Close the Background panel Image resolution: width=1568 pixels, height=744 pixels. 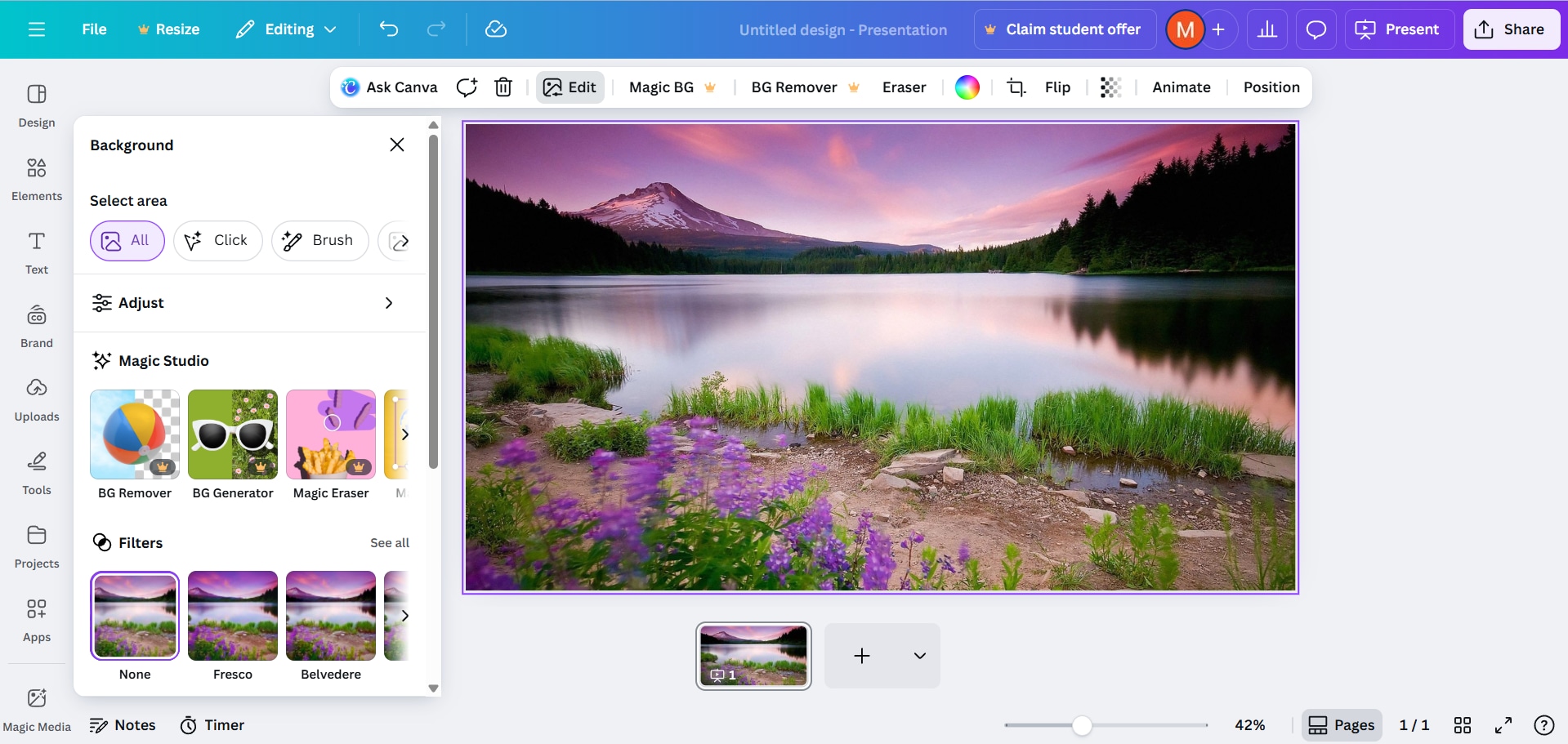(397, 145)
